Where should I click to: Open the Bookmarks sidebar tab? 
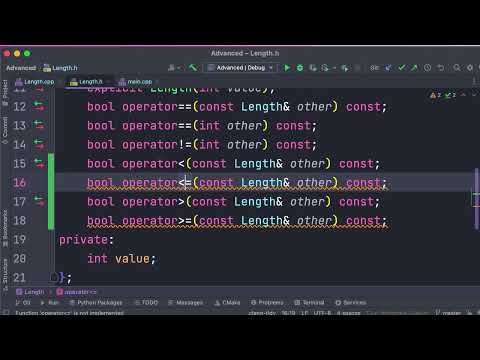5,229
